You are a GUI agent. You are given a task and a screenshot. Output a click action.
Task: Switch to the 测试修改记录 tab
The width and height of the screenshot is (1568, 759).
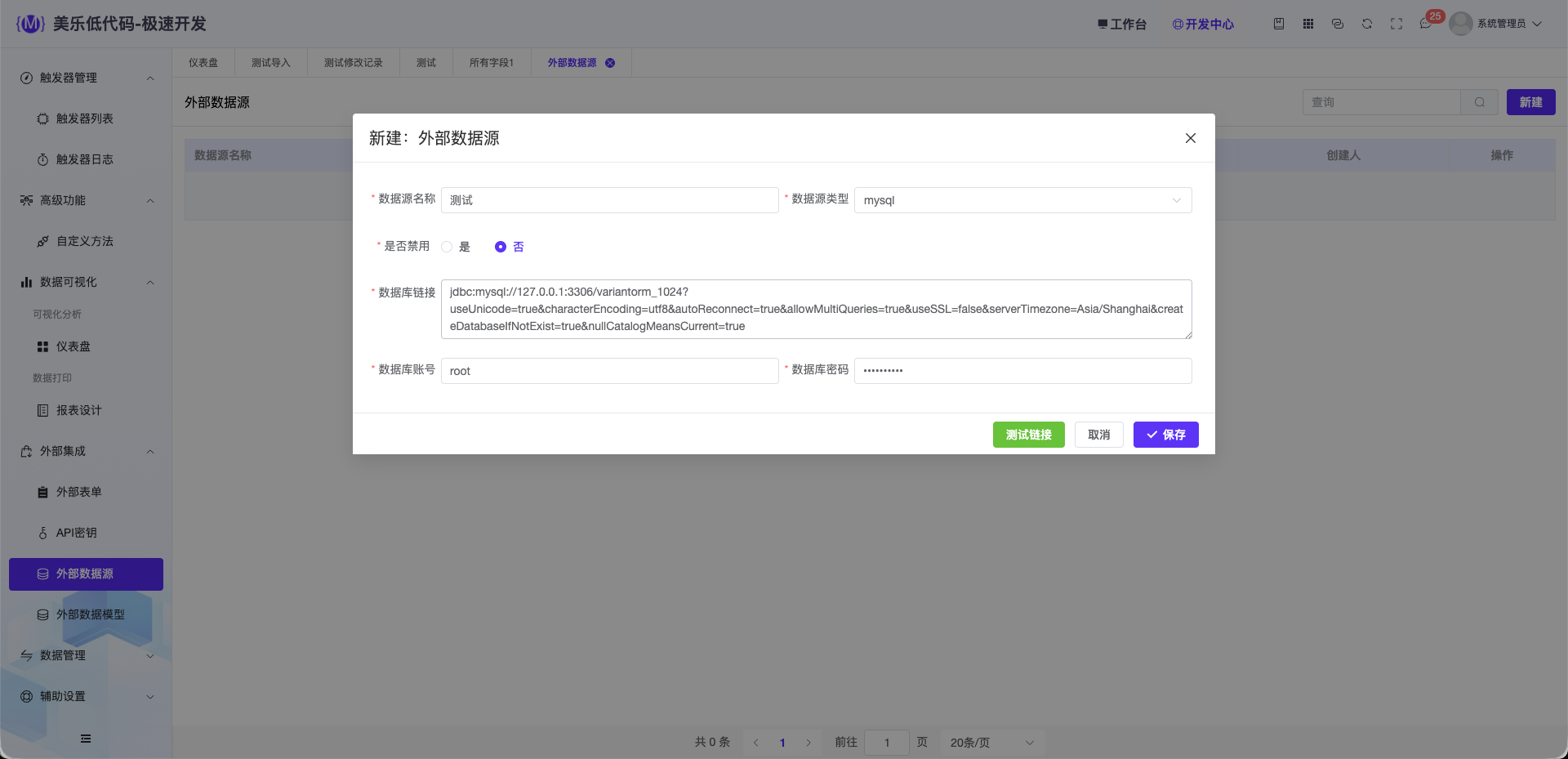[354, 63]
